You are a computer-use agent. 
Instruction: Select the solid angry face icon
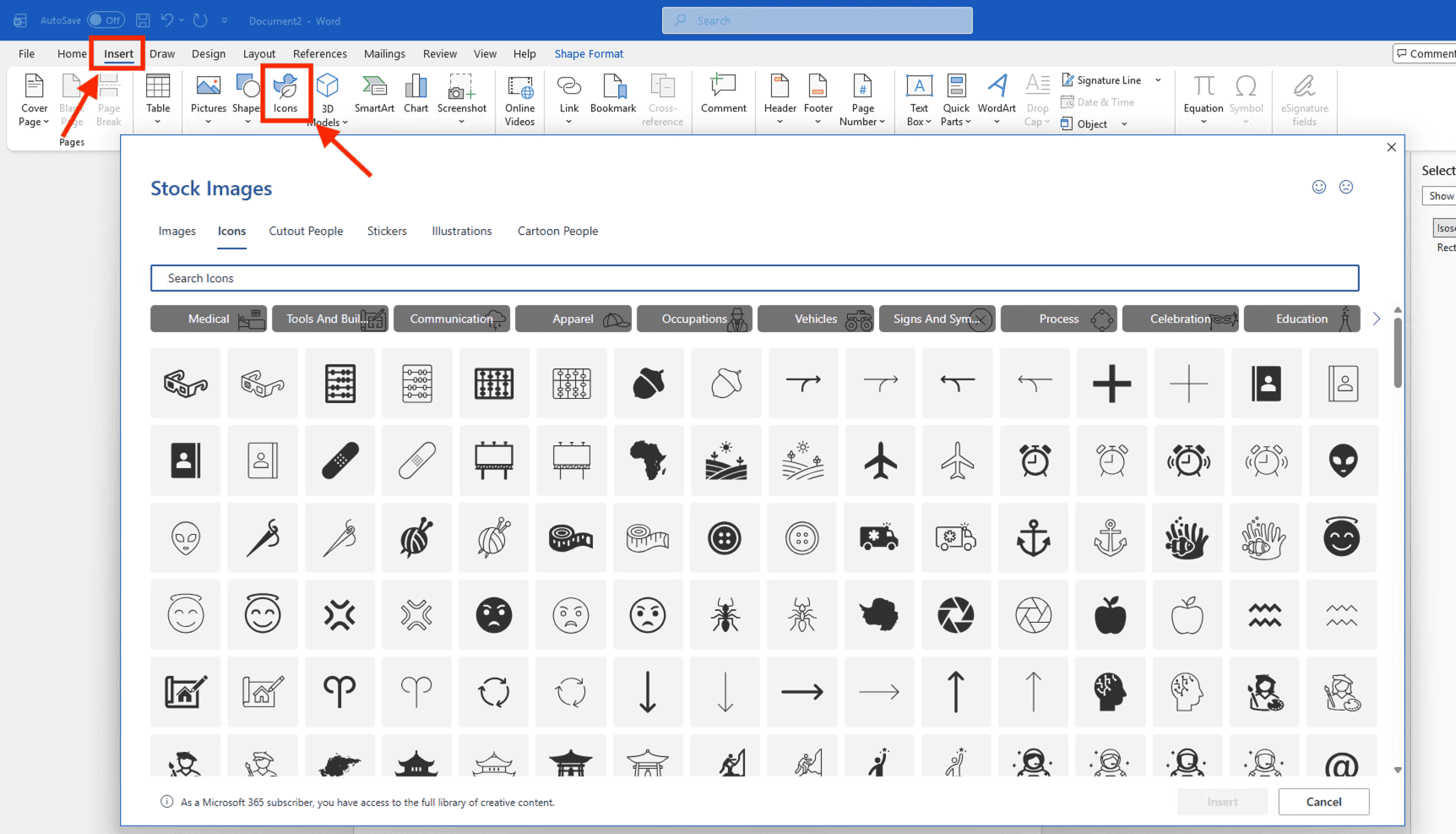tap(494, 614)
